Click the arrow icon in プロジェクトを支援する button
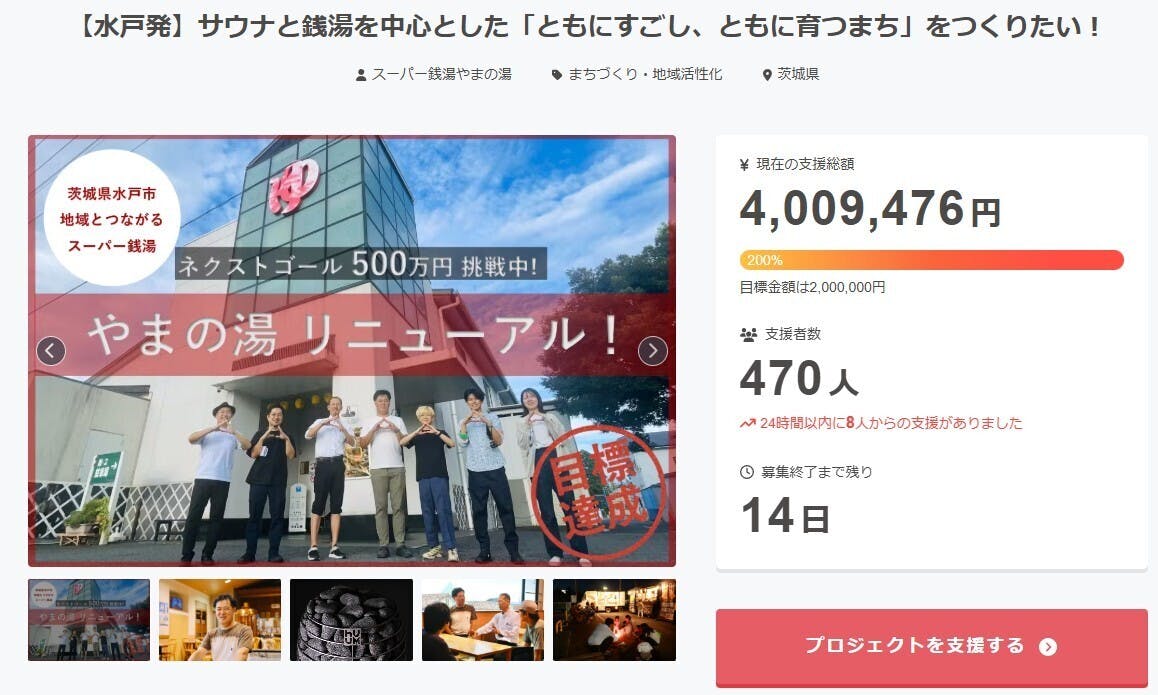This screenshot has width=1158, height=695. [x=1047, y=647]
